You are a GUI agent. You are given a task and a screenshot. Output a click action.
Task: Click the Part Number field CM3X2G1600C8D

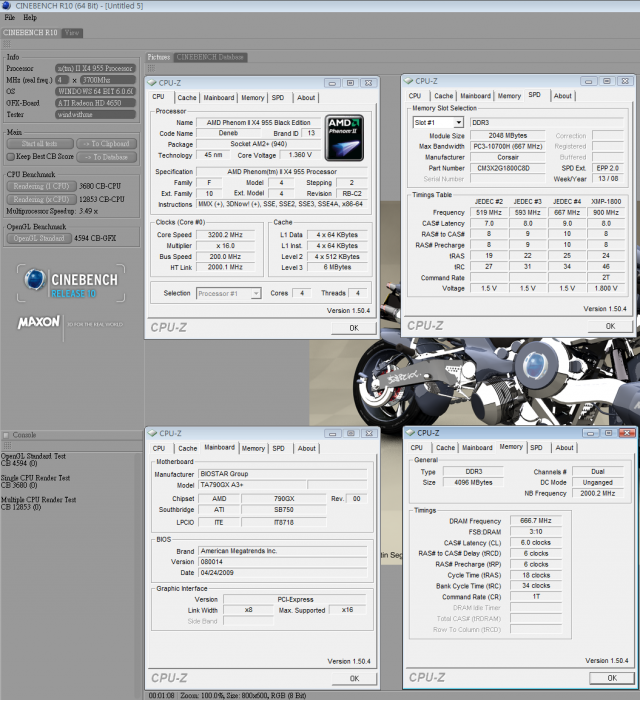point(508,168)
